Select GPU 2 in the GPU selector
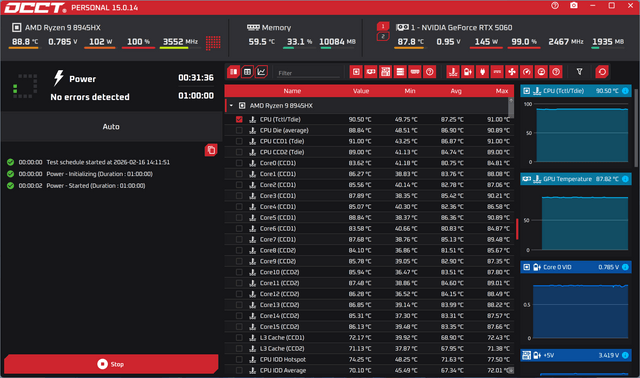 point(383,37)
